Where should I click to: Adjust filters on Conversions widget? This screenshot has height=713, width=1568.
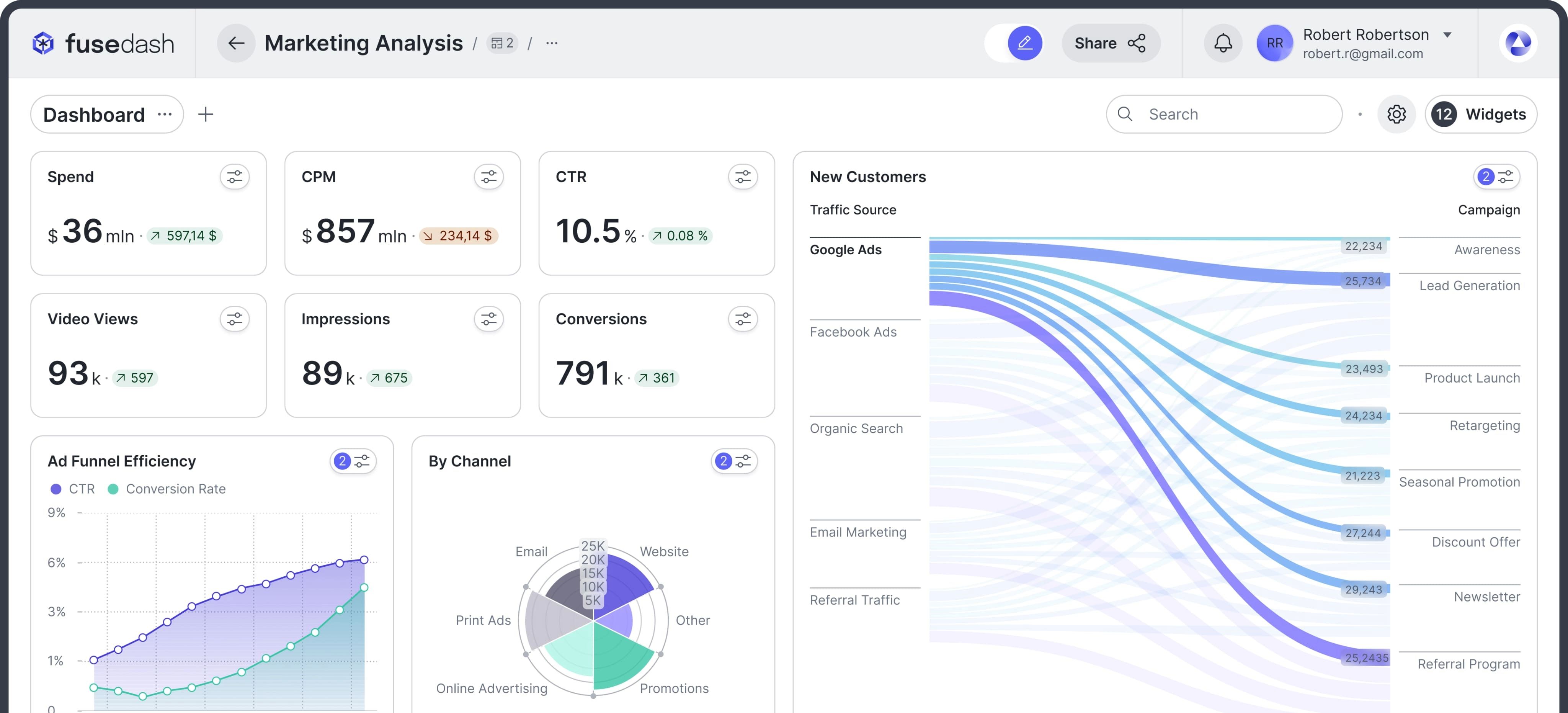coord(743,319)
